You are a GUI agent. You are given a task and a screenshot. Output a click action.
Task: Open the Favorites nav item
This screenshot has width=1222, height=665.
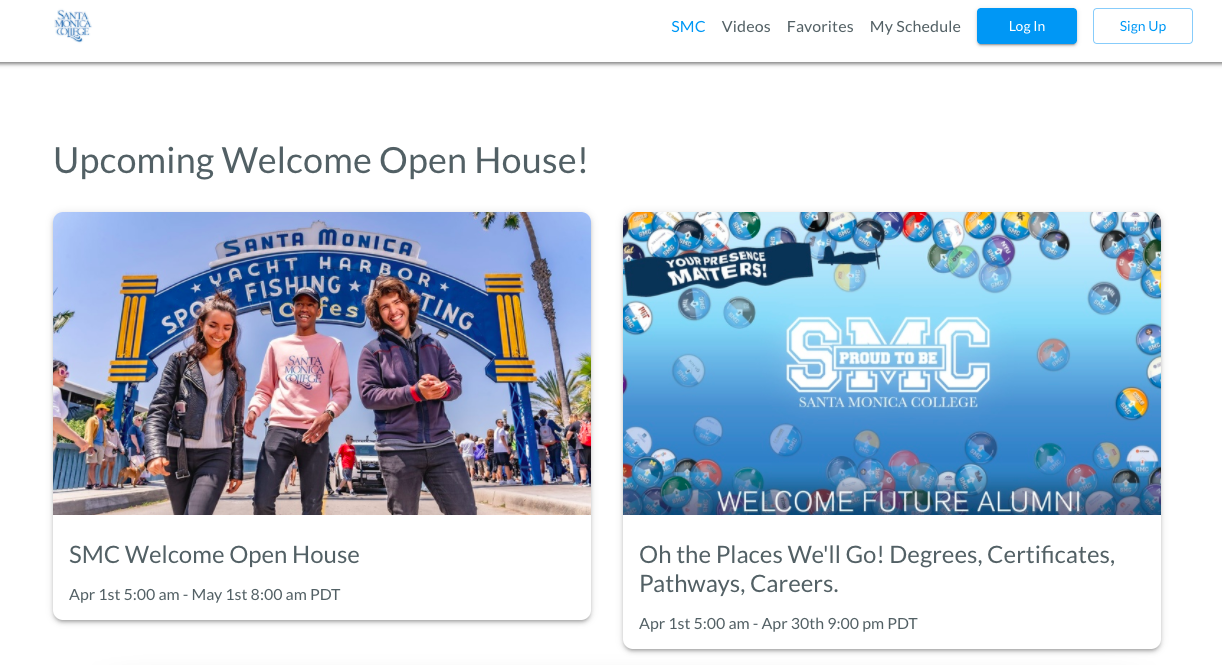point(820,27)
